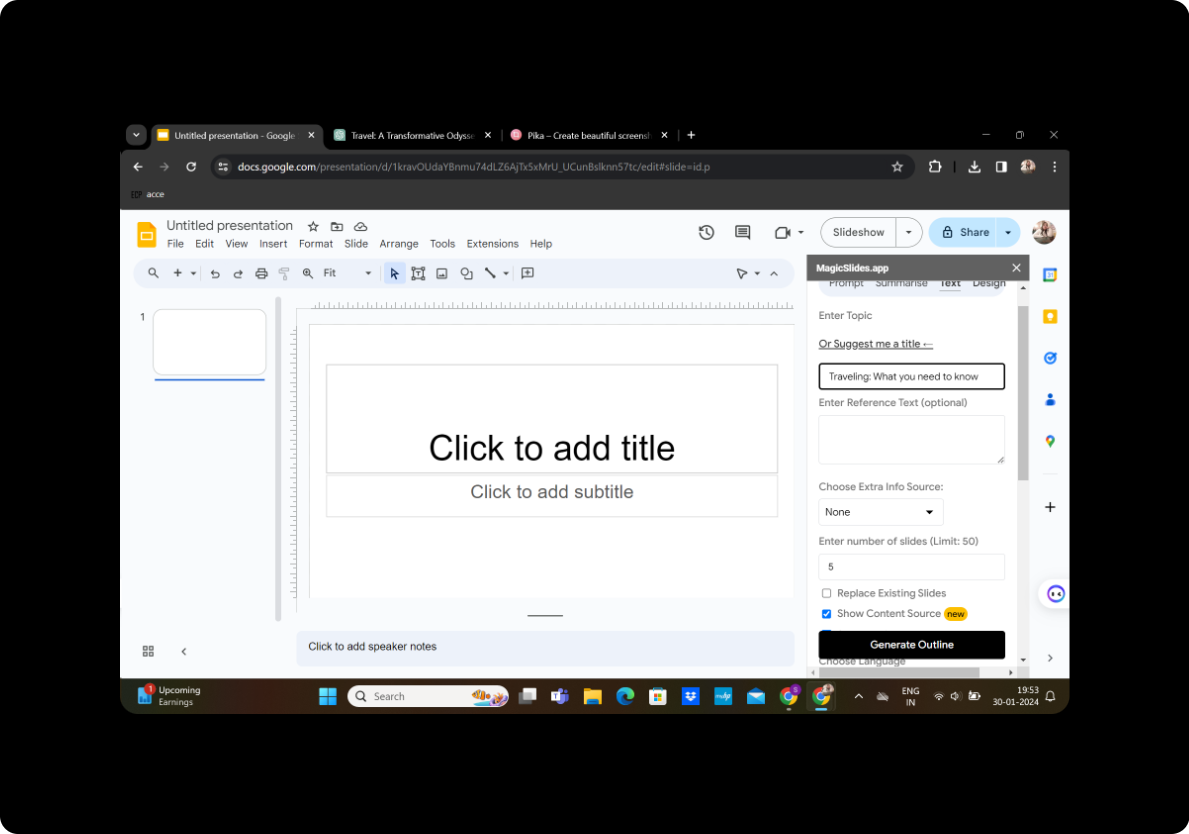Viewport: 1189px width, 834px height.
Task: Open Slideshow options dropdown arrow
Action: (x=908, y=233)
